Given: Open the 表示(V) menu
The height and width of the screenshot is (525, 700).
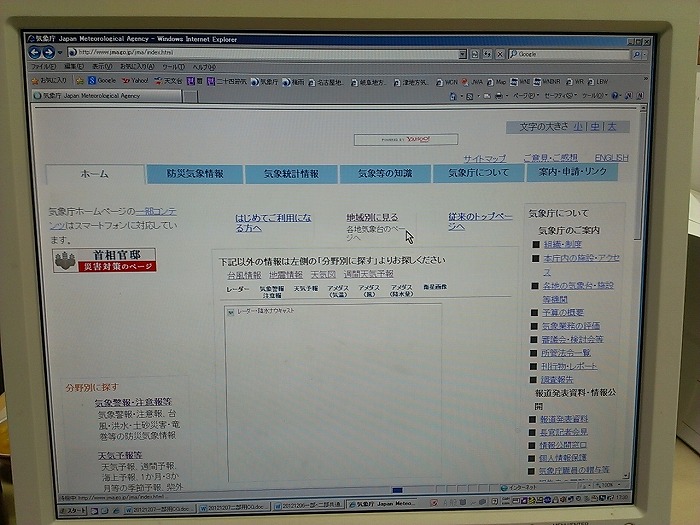Looking at the screenshot, I should 102,67.
